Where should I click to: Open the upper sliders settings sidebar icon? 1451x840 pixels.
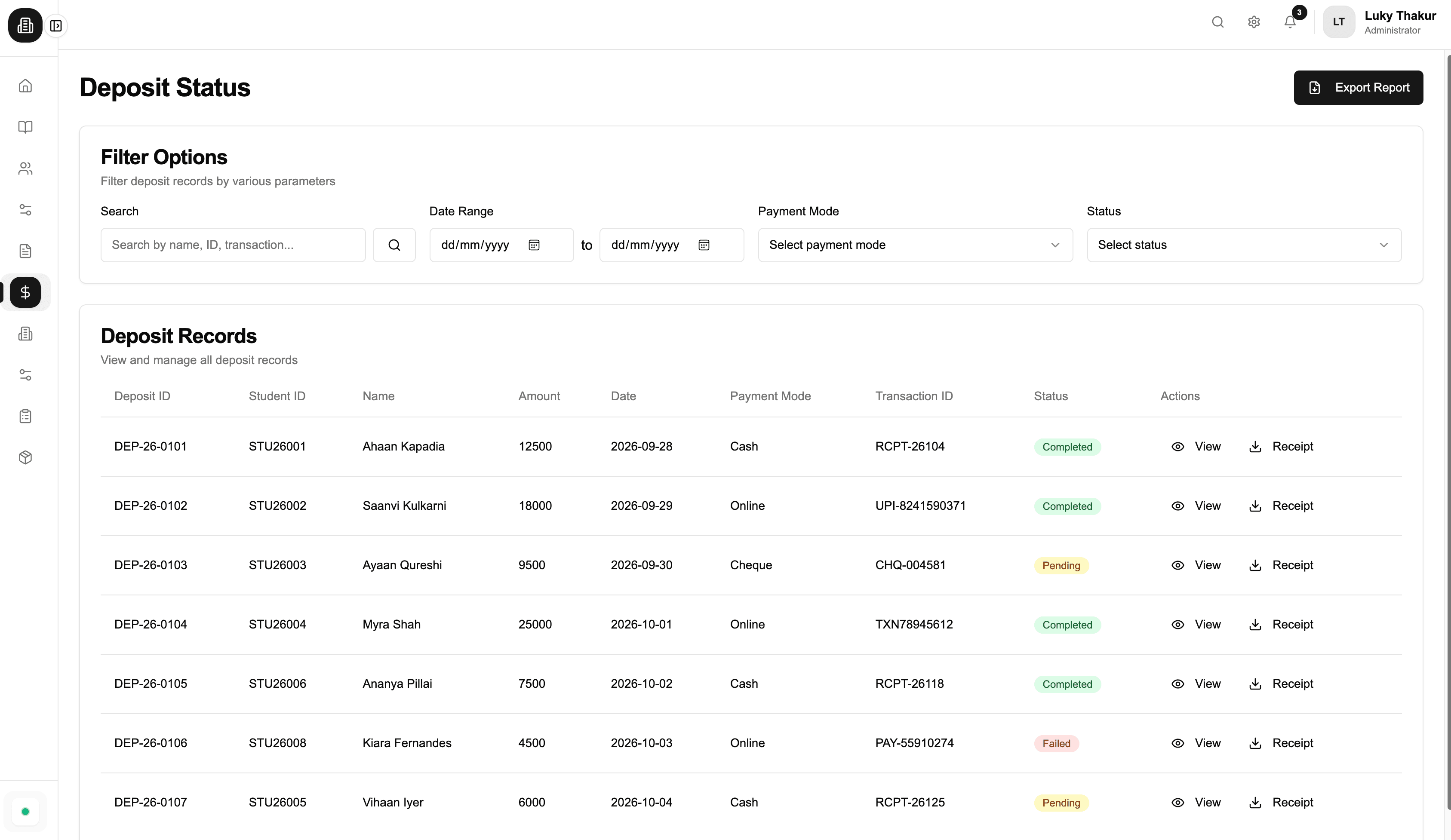coord(25,209)
